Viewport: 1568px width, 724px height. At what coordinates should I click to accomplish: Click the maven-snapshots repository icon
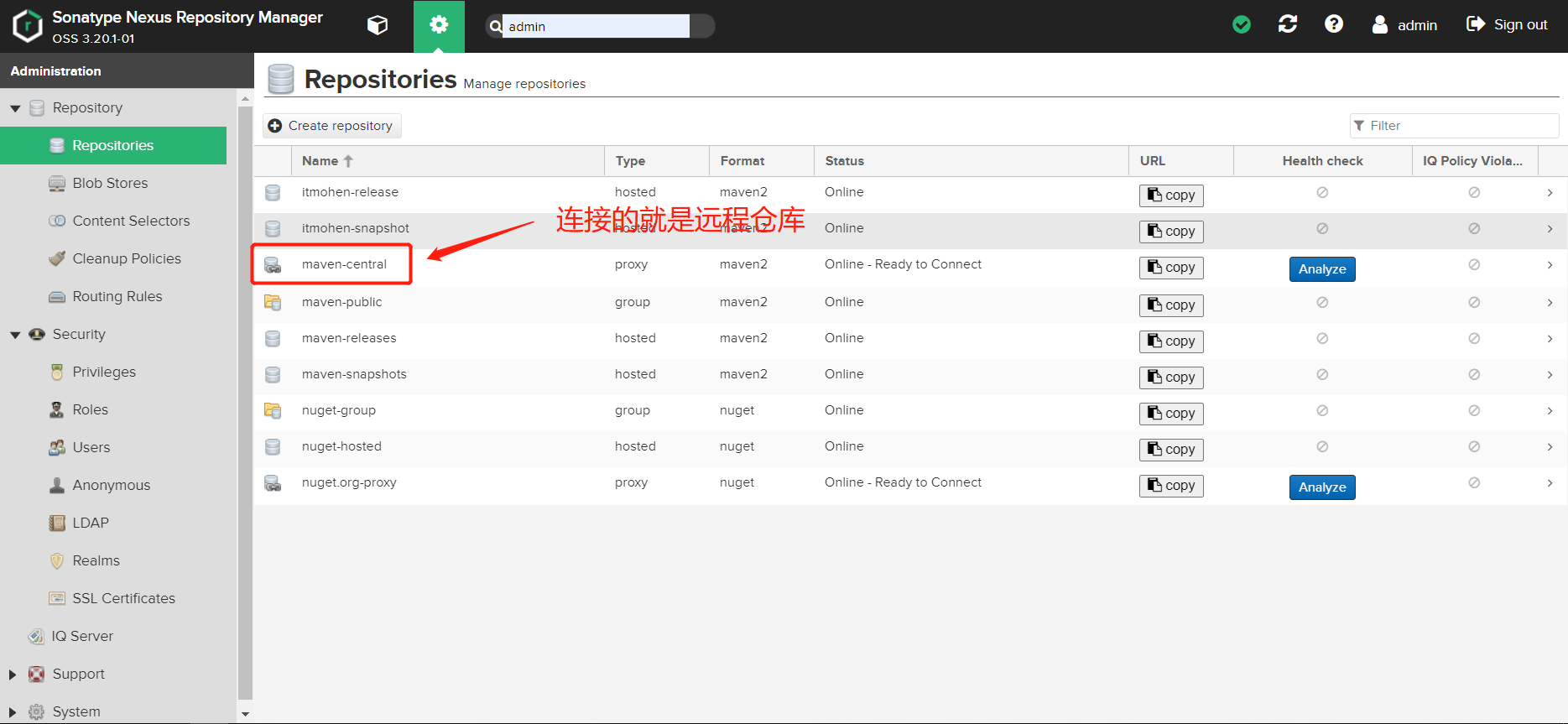coord(273,374)
